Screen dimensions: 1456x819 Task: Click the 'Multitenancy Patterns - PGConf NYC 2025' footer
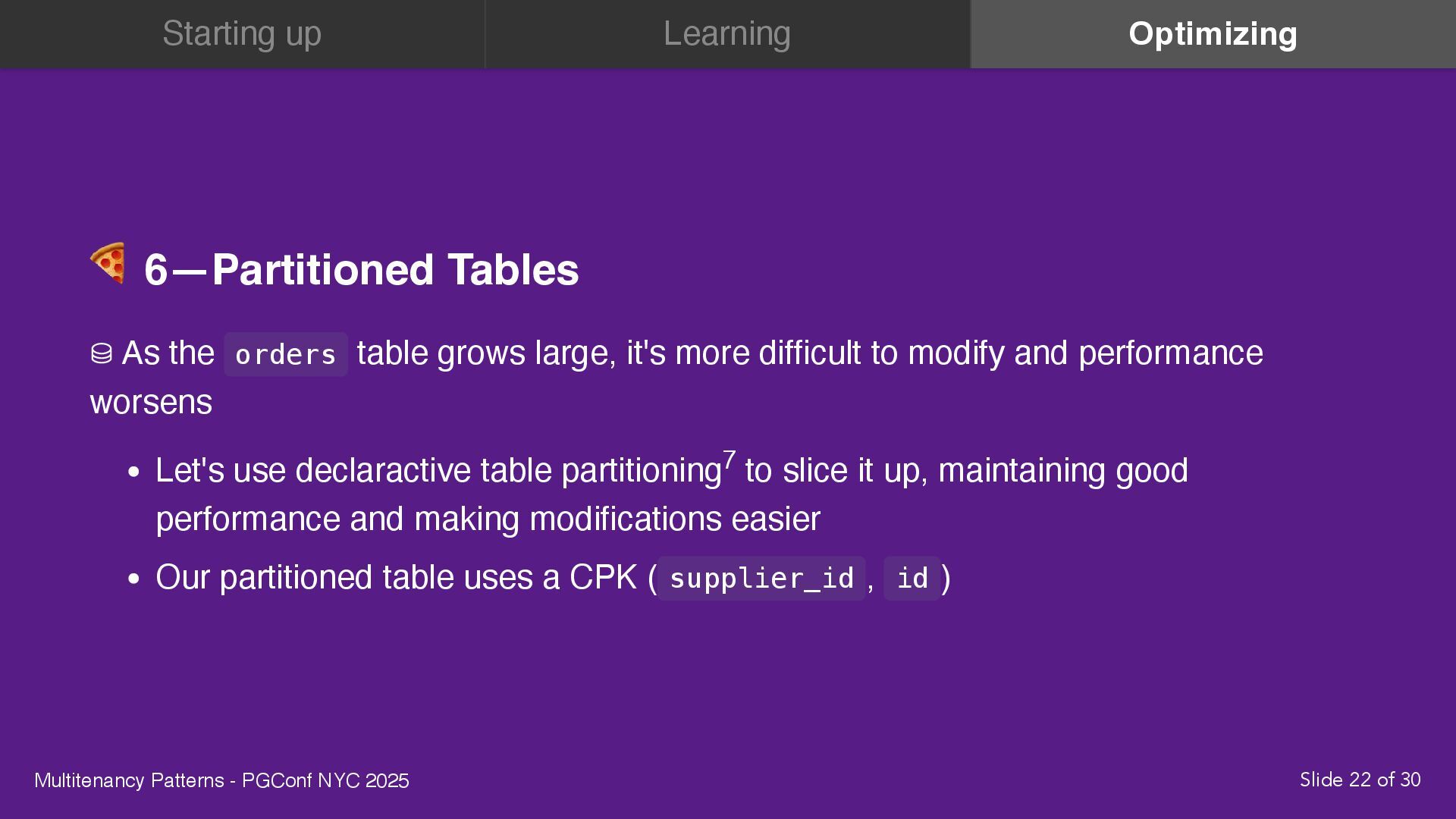[221, 780]
